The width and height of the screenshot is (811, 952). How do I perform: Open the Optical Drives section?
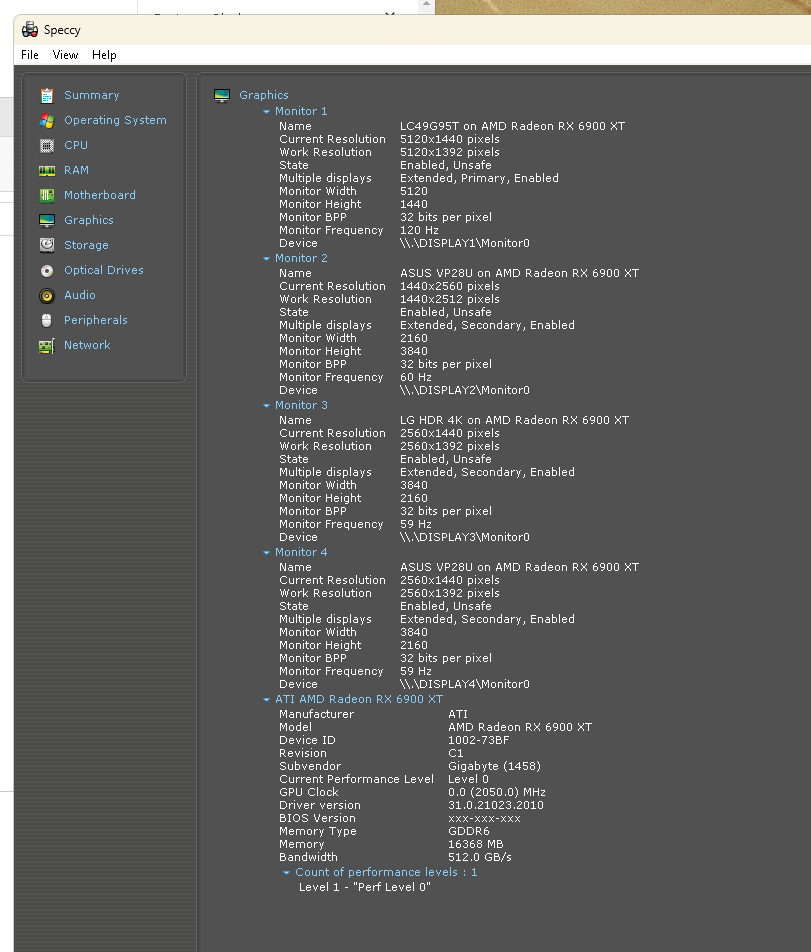104,270
